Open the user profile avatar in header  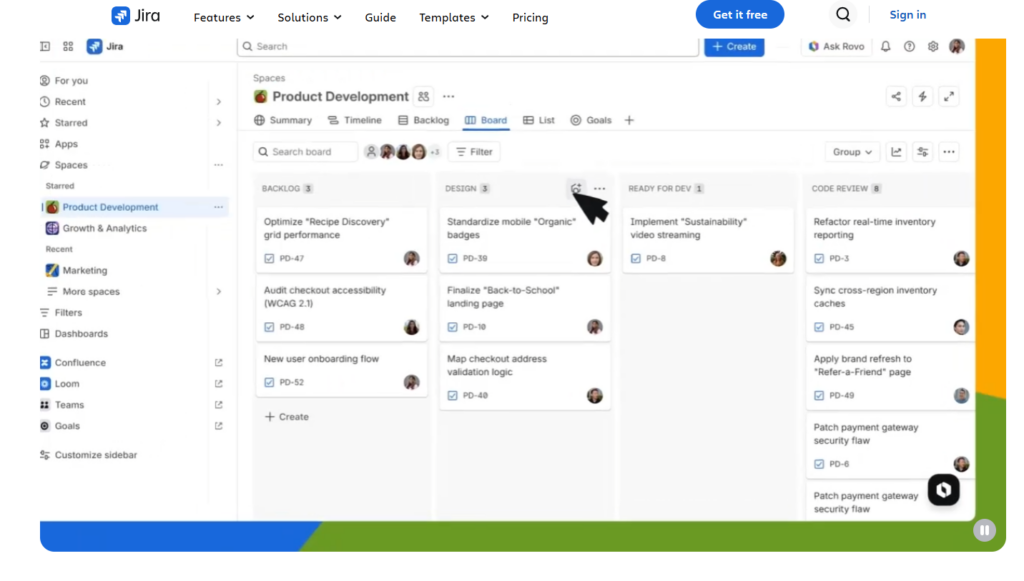pyautogui.click(x=957, y=46)
